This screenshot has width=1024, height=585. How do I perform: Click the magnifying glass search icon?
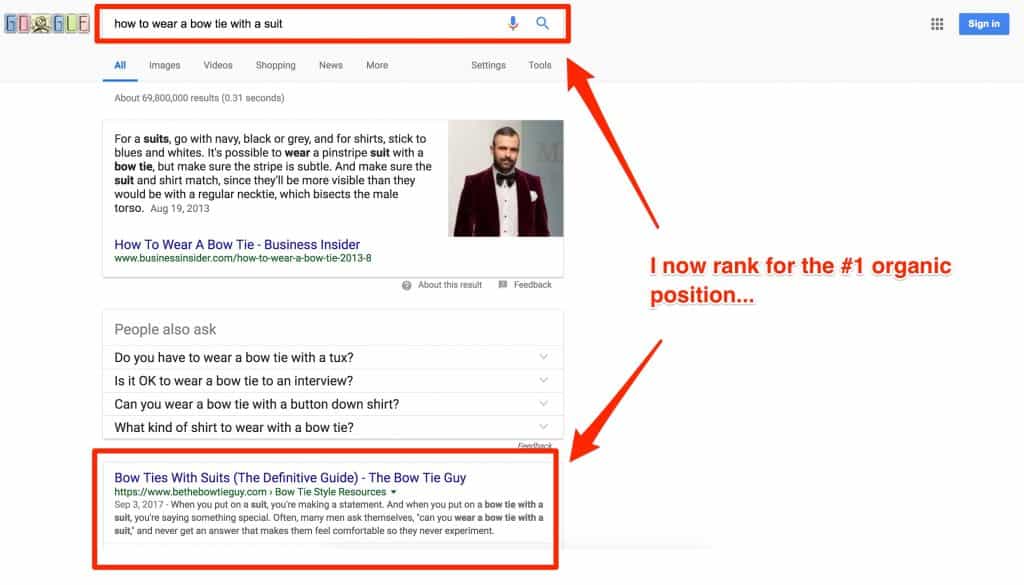click(542, 23)
